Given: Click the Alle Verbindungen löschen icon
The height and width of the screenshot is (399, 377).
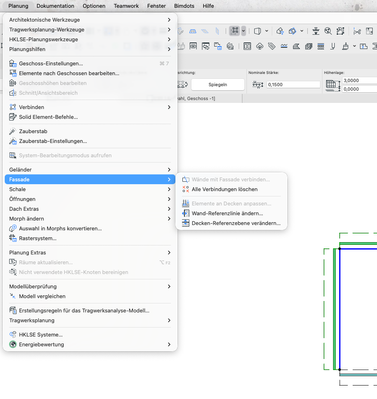Looking at the screenshot, I should click(186, 189).
